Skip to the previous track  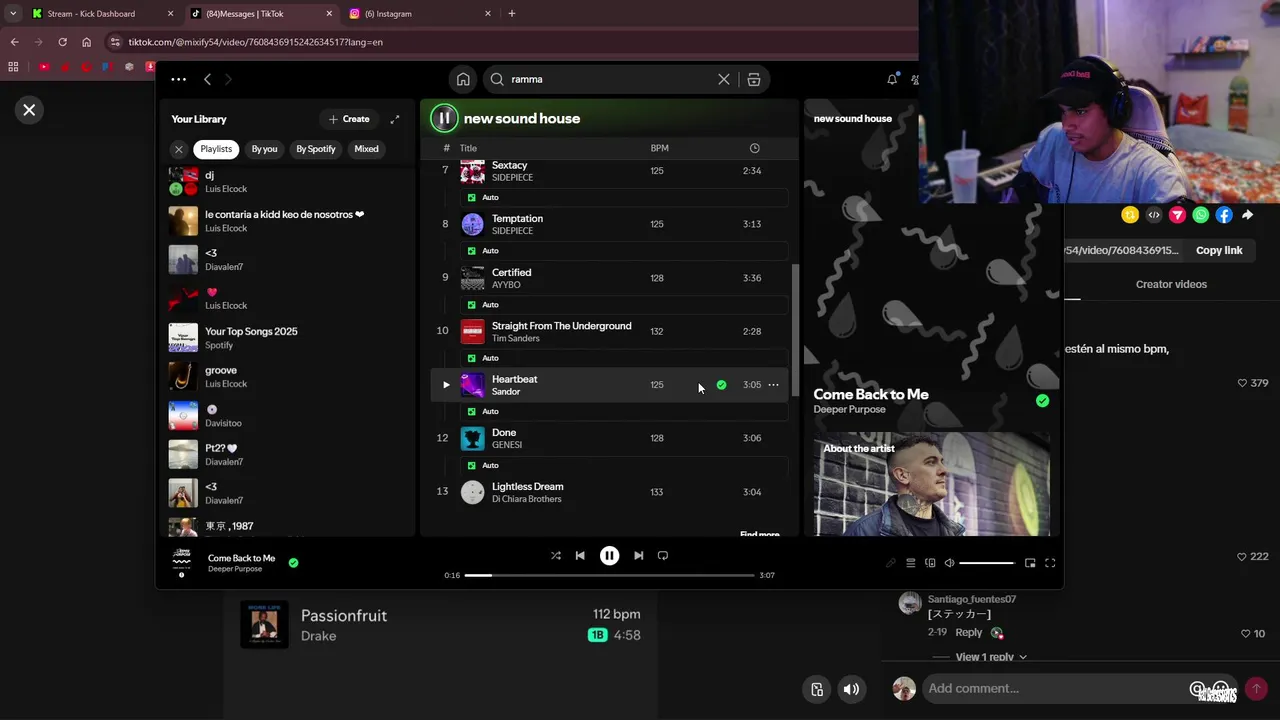580,556
